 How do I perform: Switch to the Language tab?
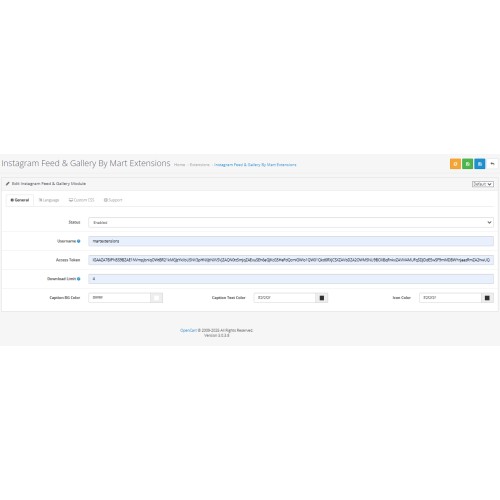pos(49,200)
